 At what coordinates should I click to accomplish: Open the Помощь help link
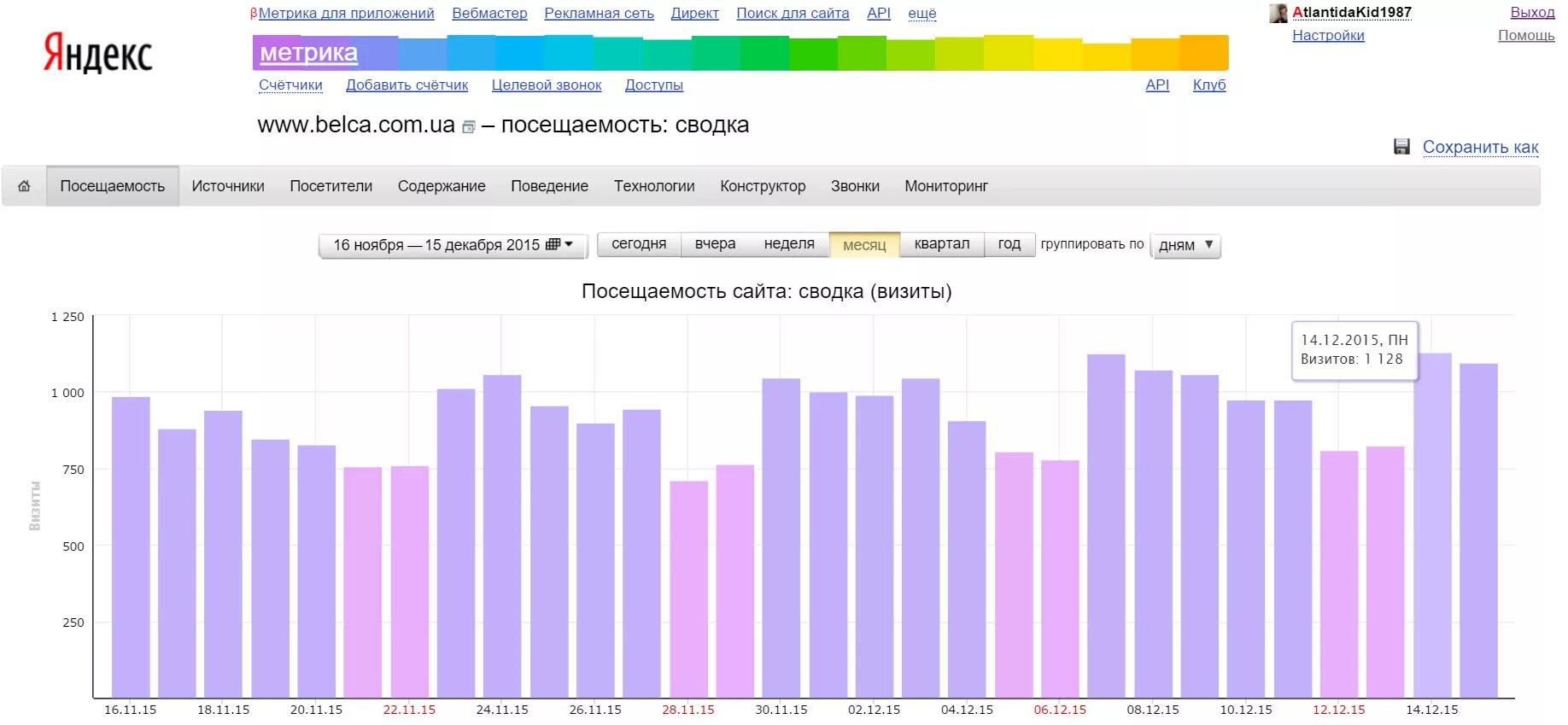[1526, 36]
